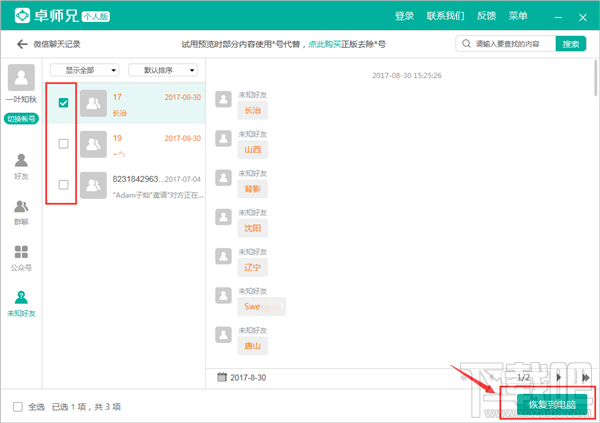Click the magnifier icon in search box
The image size is (600, 423).
coord(466,44)
